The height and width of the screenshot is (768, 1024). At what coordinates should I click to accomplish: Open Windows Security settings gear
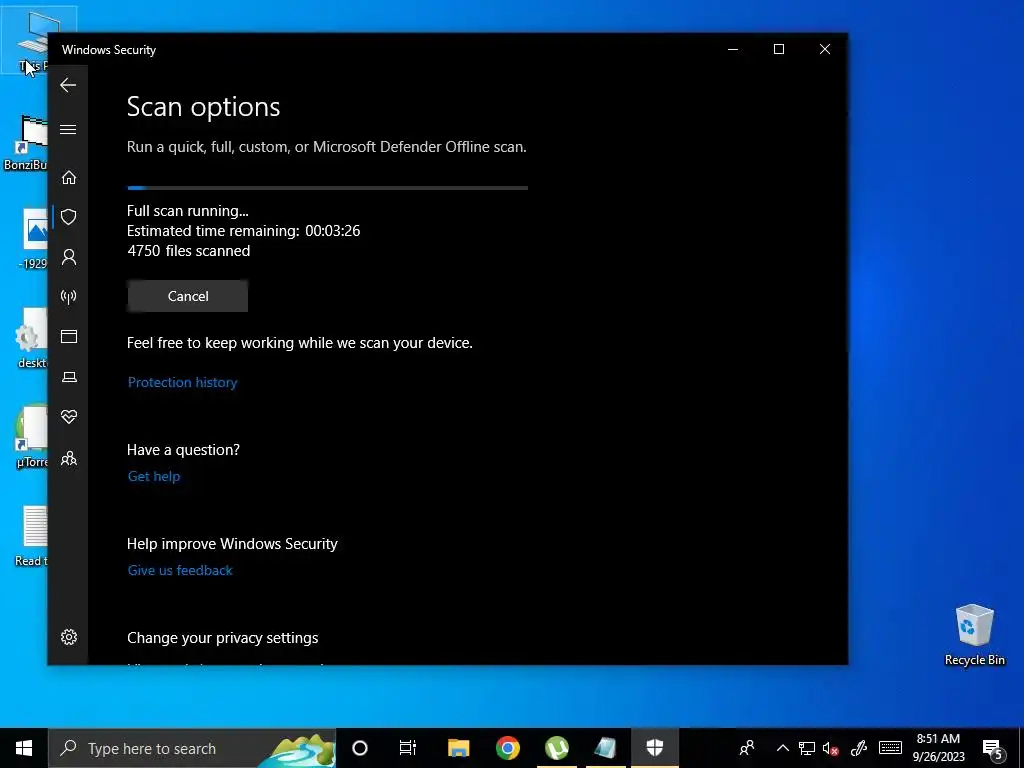(69, 637)
